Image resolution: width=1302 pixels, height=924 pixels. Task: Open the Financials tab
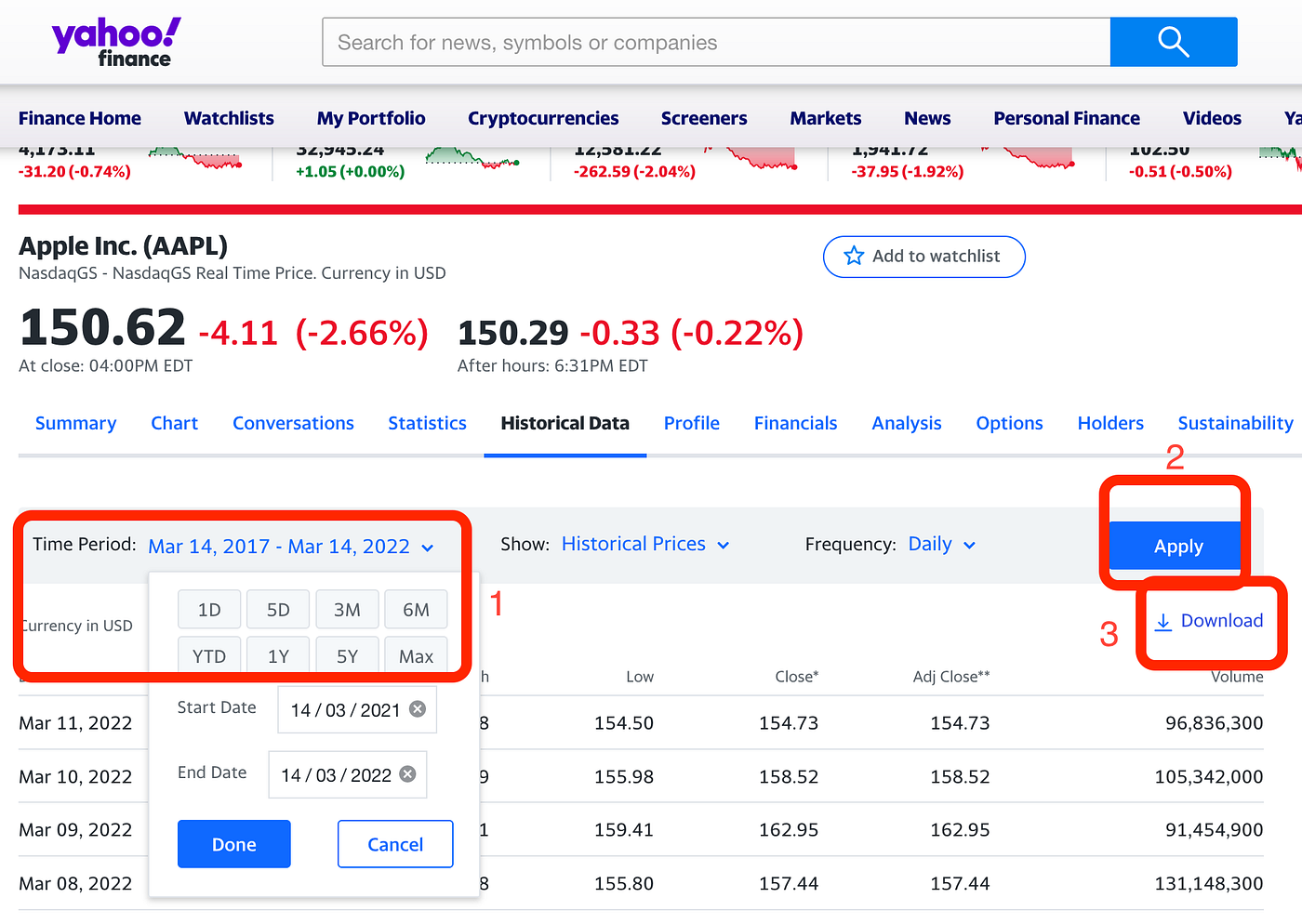(x=796, y=424)
